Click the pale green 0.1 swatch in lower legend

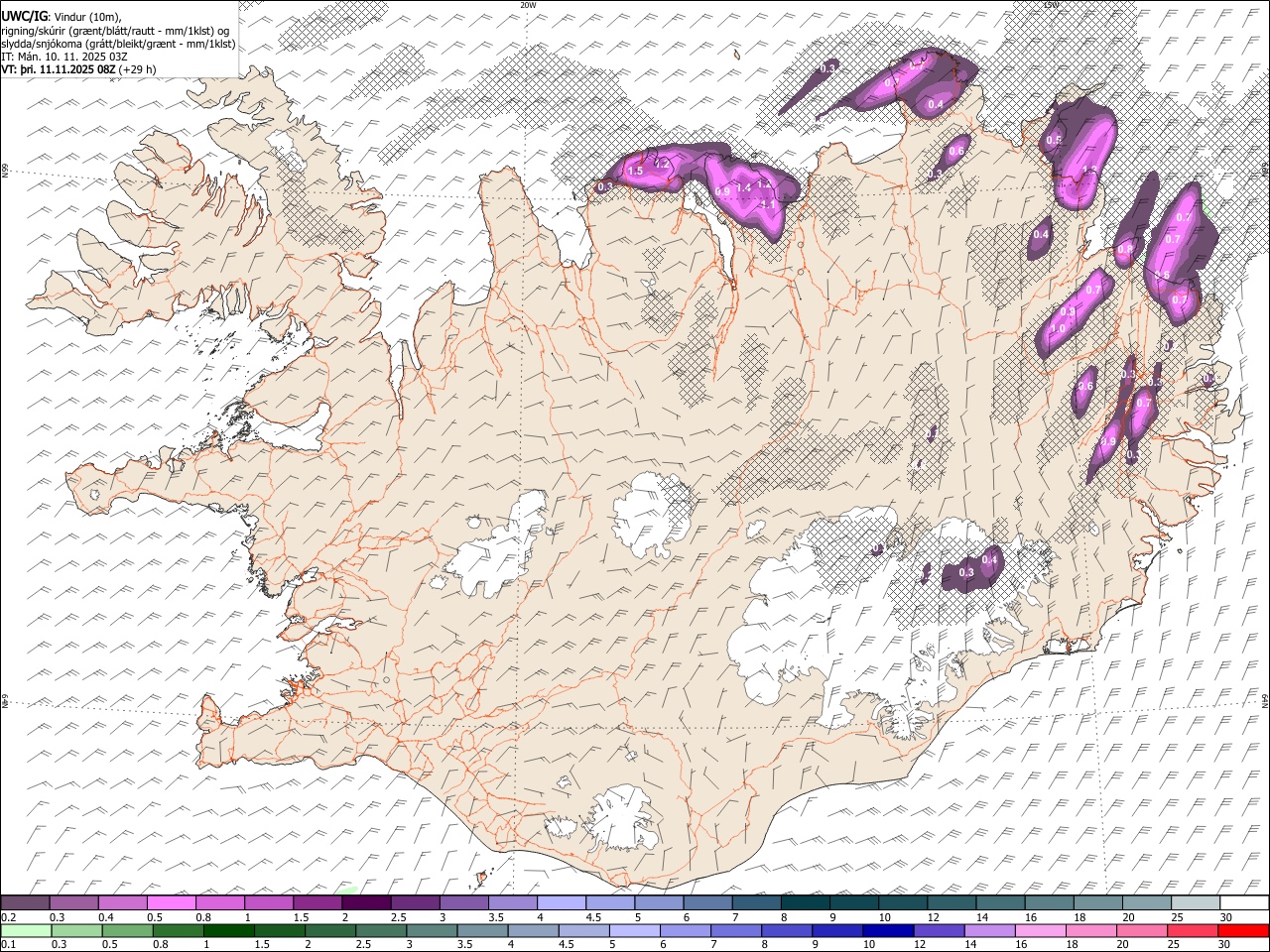pos(26,930)
